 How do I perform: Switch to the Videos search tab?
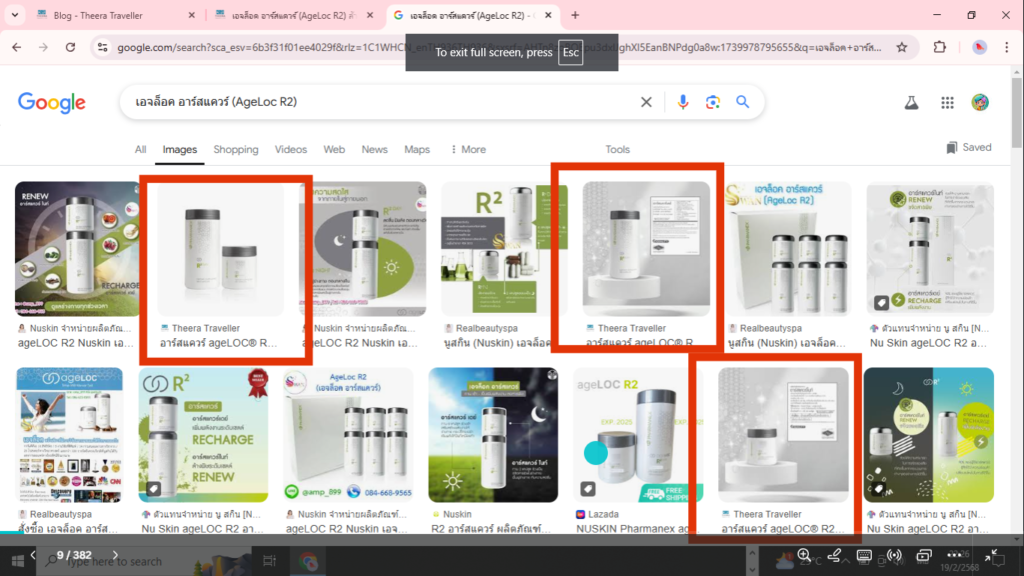point(290,149)
